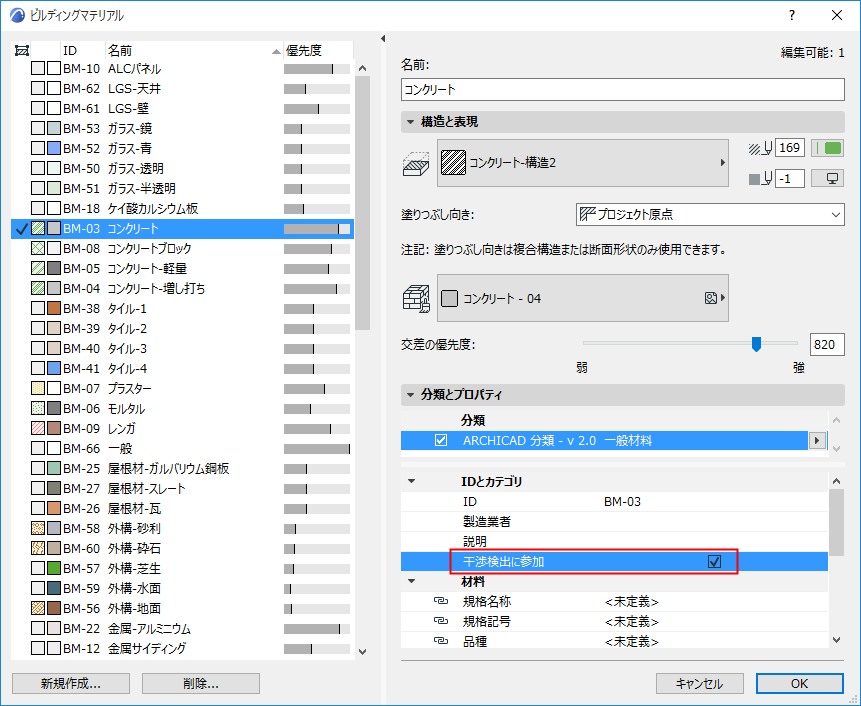The image size is (861, 706).
Task: Toggle the ARCHICAD 分類 - v 2.0 checkbox
Action: pyautogui.click(x=441, y=440)
